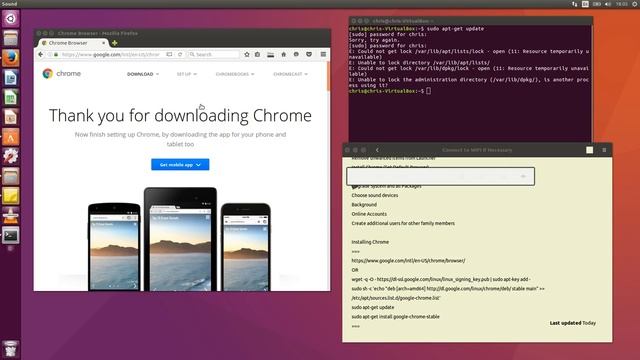640x360 pixels.
Task: Open the Firefox hamburger menu
Action: 323,54
